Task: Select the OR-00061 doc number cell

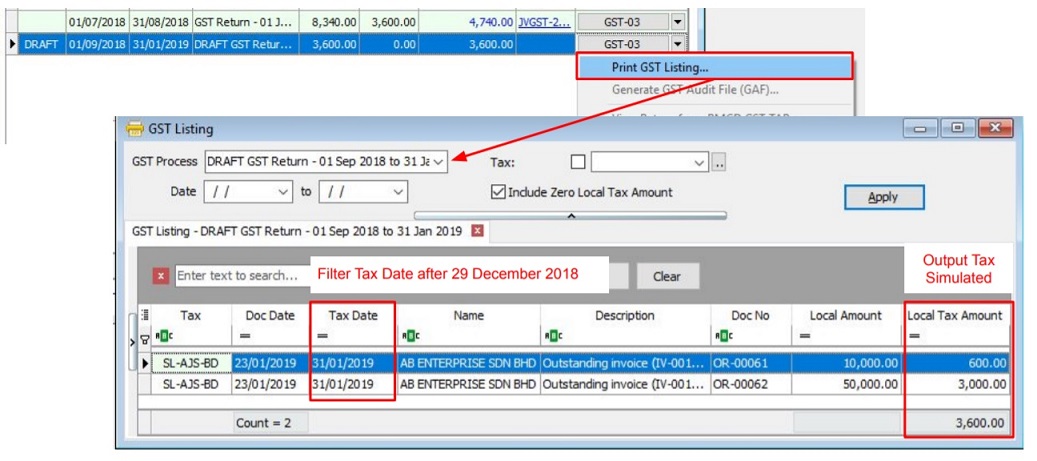Action: tap(751, 363)
